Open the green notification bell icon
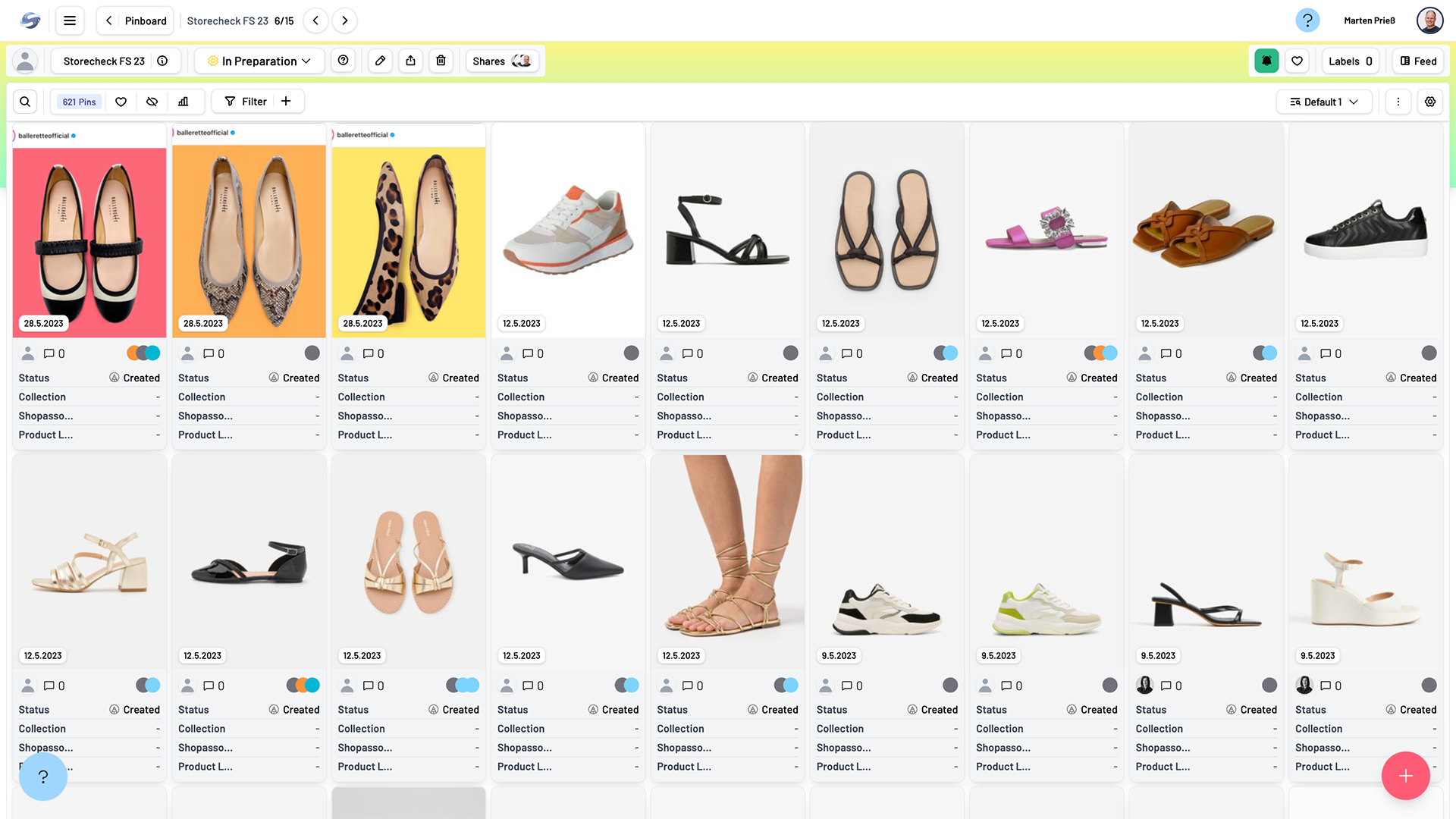1456x819 pixels. pos(1266,61)
